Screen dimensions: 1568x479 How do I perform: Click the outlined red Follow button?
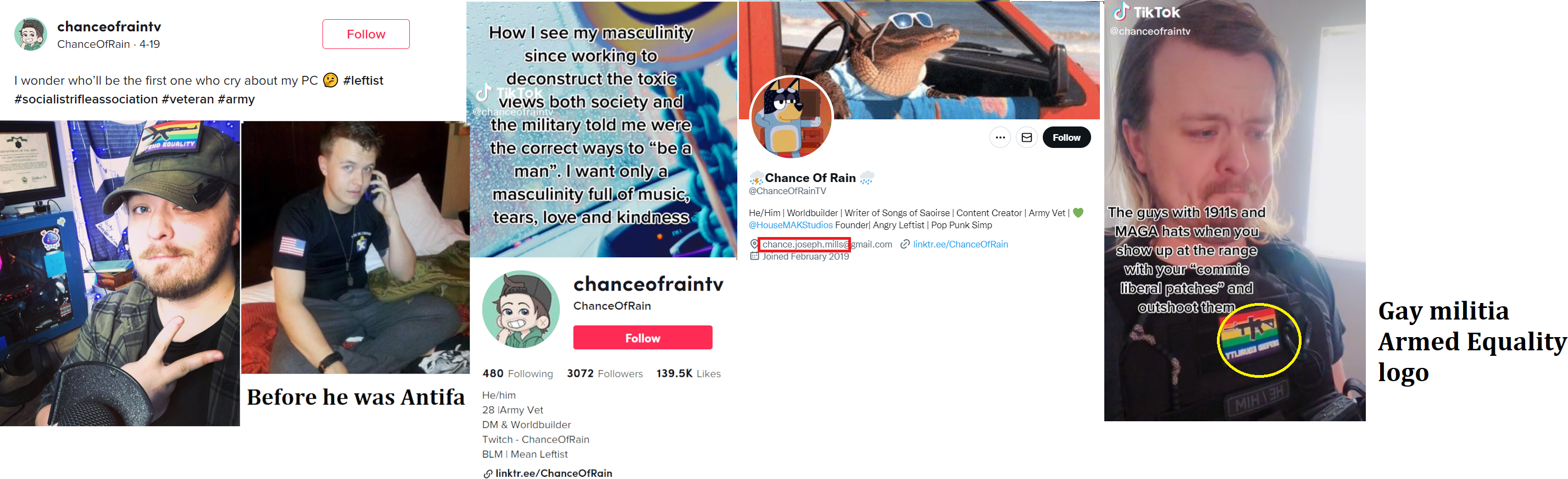coord(366,34)
